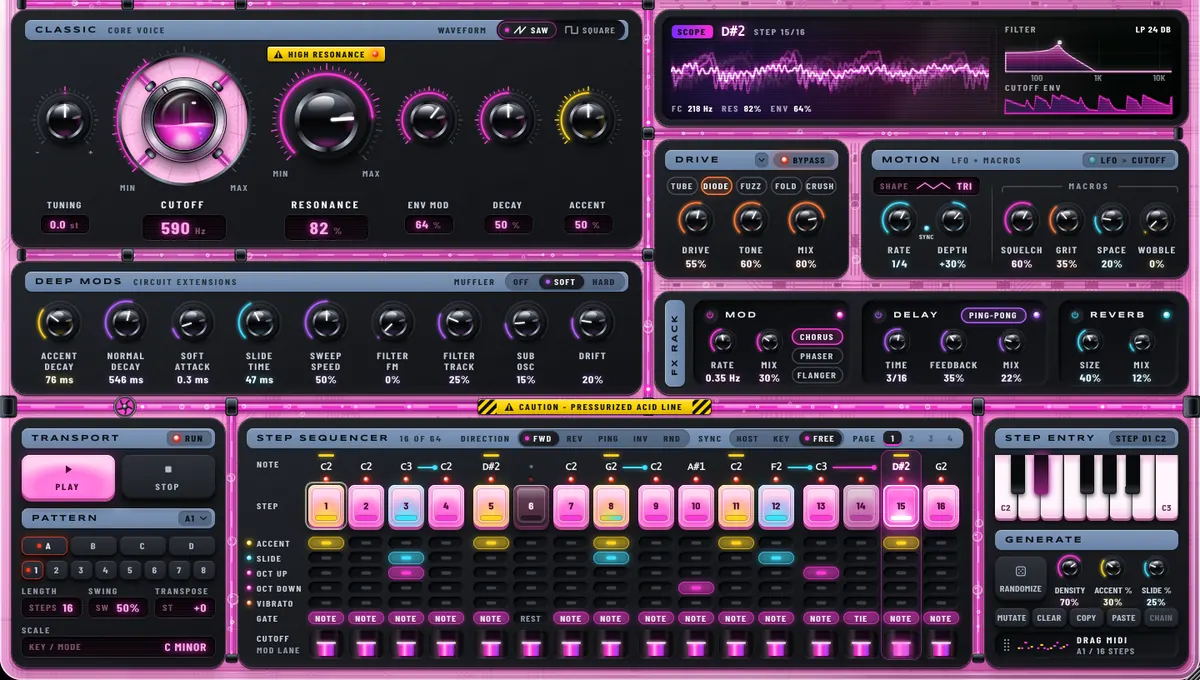Select the SAW waveform
Viewport: 1200px width, 680px height.
click(x=527, y=30)
